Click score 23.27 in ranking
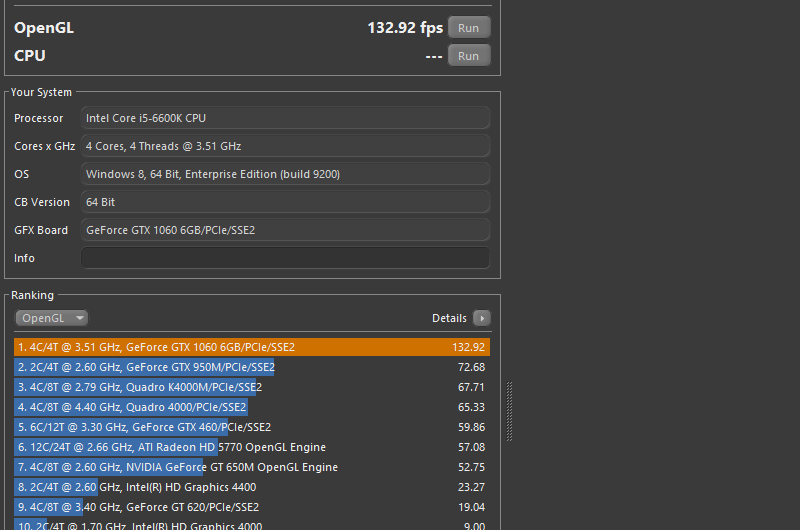This screenshot has height=530, width=800. click(x=471, y=487)
